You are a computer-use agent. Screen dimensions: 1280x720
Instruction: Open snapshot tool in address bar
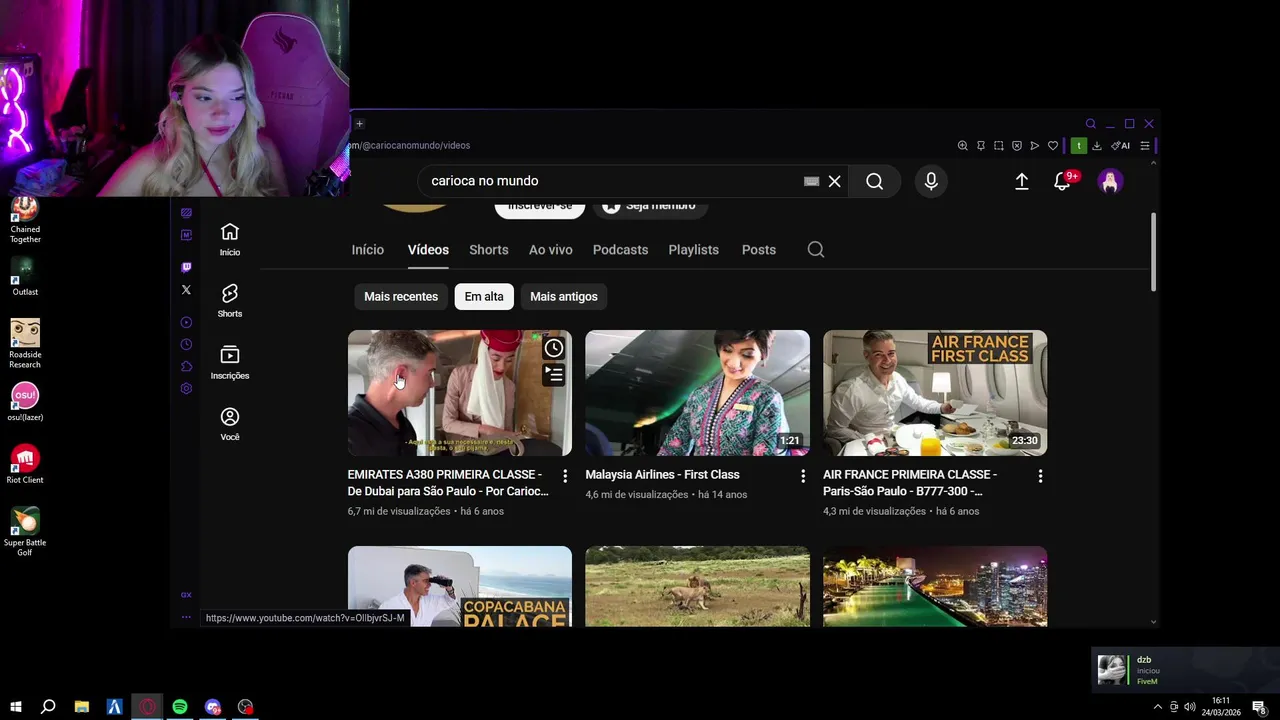(998, 146)
